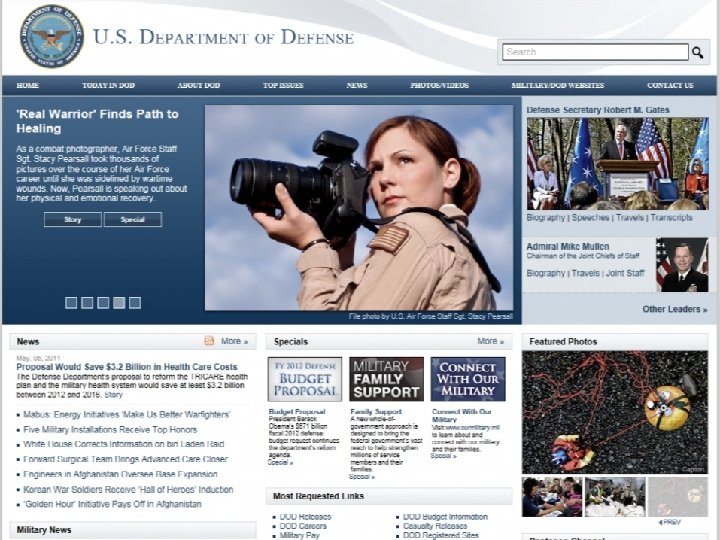
Task: Open Five Military Installations Receive Top Honors
Action: tap(110, 430)
